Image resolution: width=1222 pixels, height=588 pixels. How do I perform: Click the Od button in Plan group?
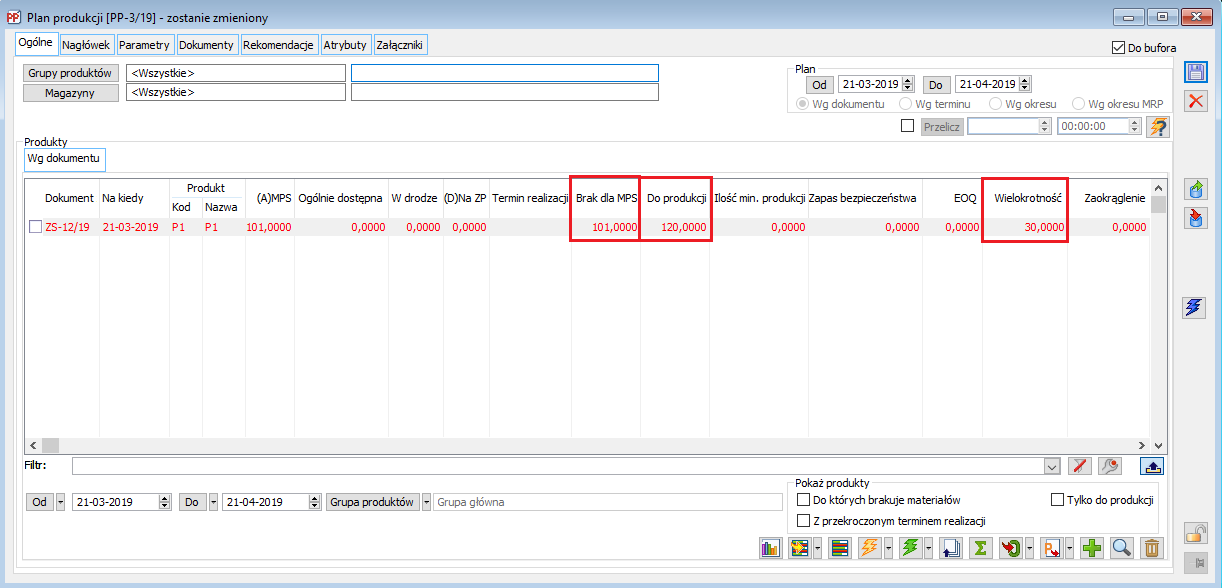tap(820, 85)
